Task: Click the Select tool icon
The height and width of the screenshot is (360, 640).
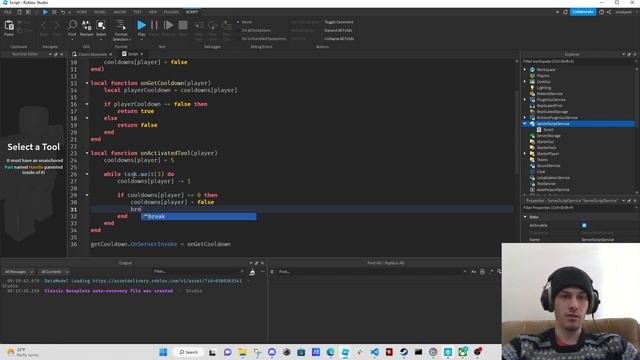Action: click(x=101, y=25)
